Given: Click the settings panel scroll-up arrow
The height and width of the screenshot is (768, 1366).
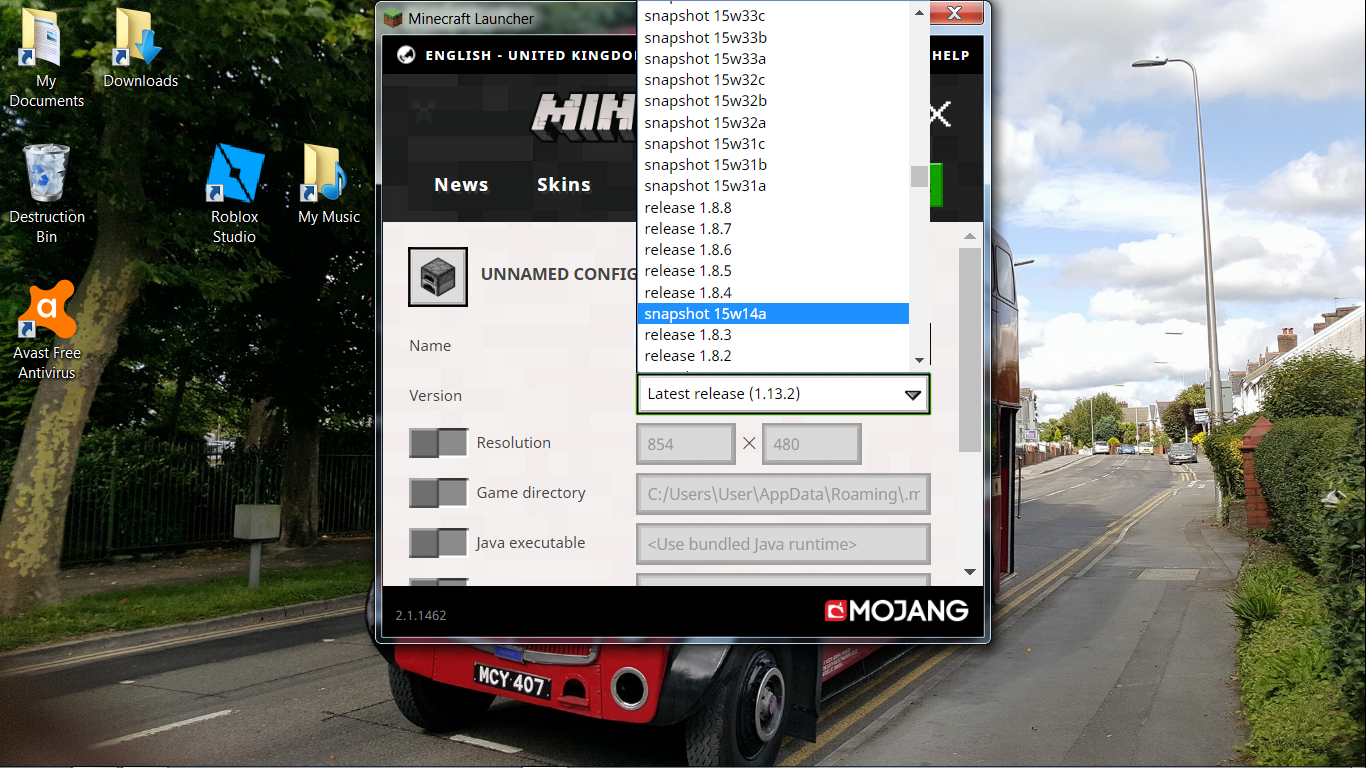Looking at the screenshot, I should (969, 236).
